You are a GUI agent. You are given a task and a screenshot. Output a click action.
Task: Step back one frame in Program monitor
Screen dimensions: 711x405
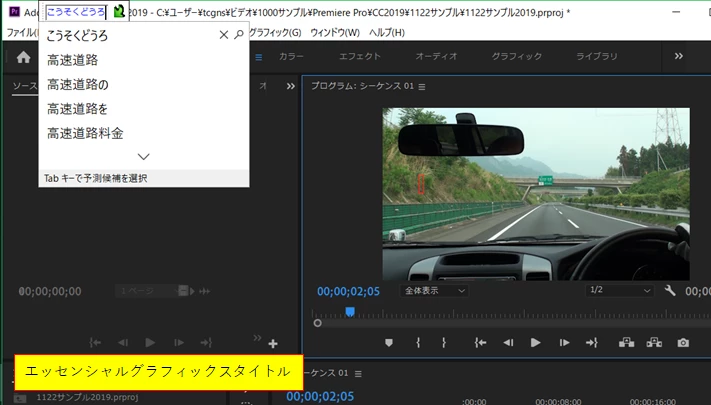coord(508,343)
